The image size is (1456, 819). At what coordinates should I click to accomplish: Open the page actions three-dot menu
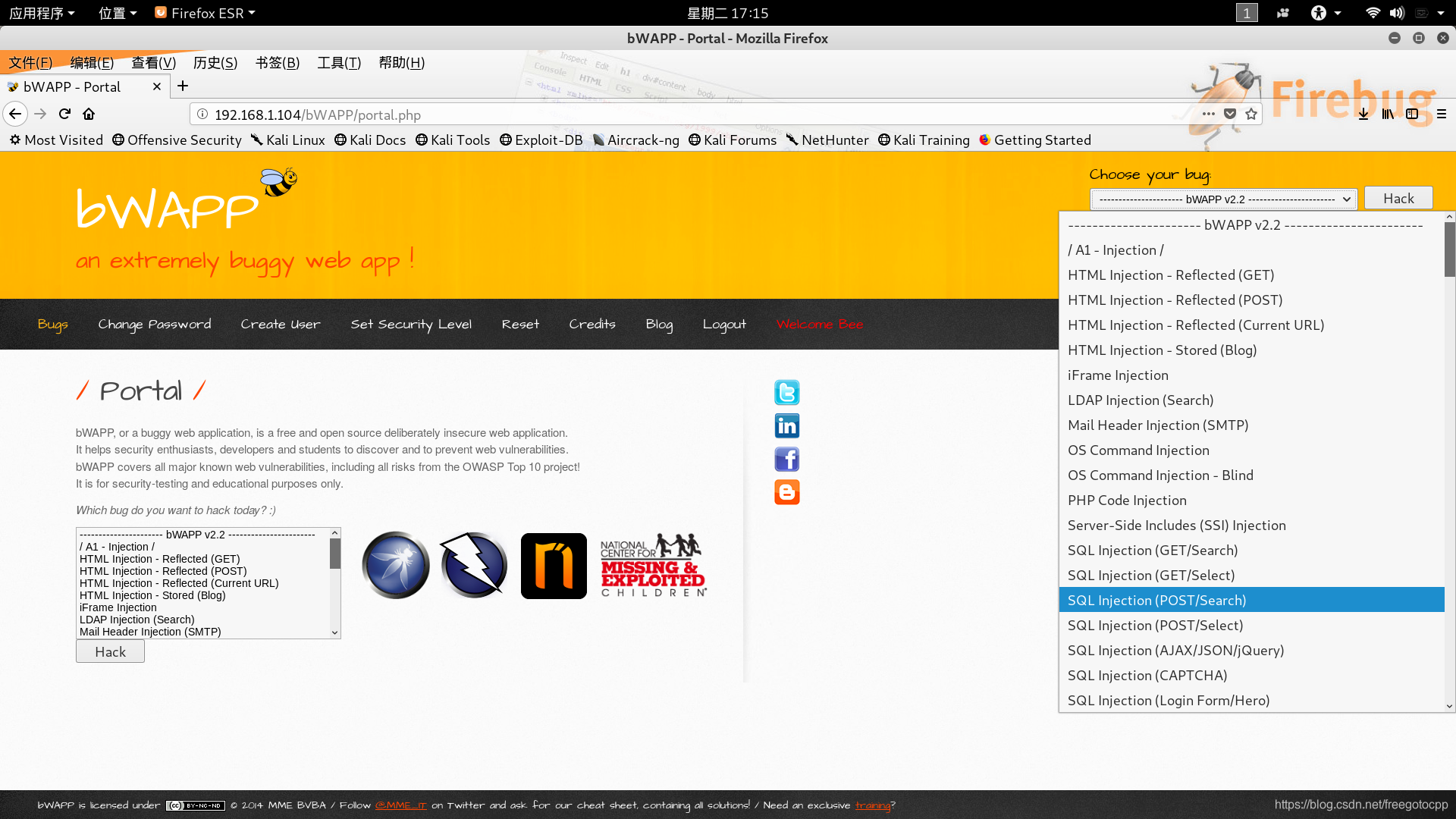click(x=1209, y=114)
